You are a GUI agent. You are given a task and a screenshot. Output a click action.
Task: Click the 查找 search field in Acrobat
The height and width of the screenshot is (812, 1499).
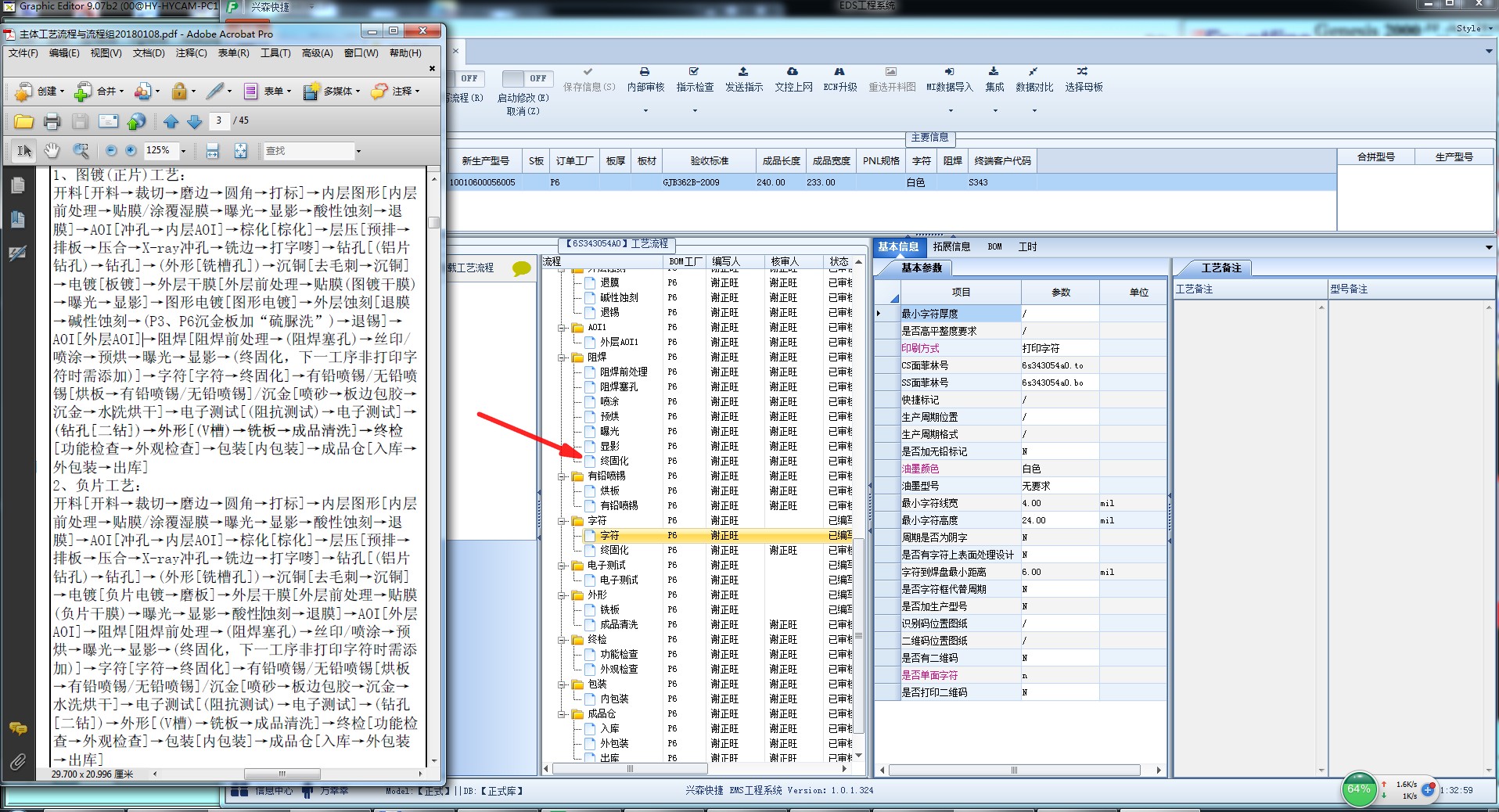pyautogui.click(x=309, y=151)
